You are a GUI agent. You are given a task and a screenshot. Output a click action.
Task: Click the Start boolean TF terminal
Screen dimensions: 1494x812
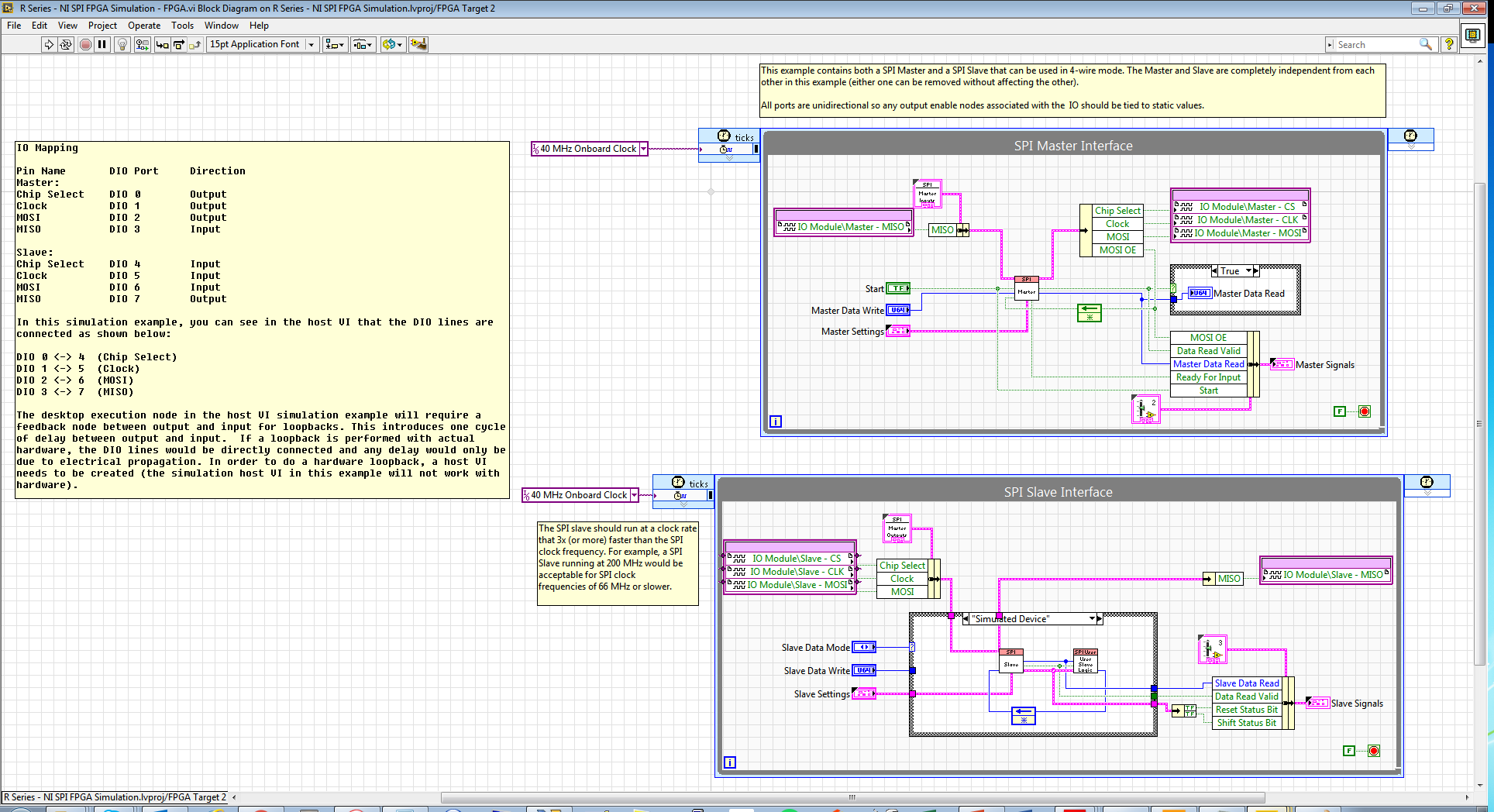point(898,288)
